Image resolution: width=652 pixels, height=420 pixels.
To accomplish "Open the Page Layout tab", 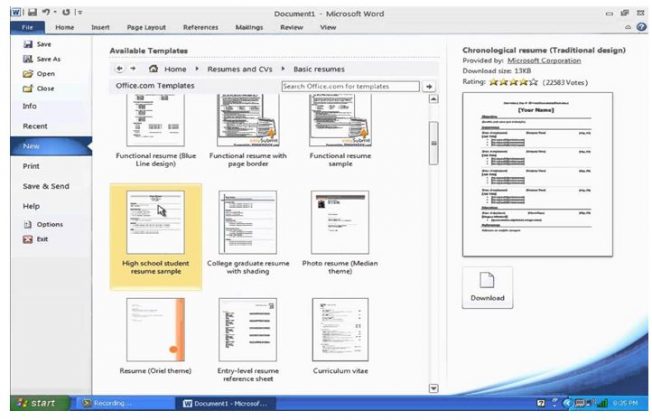I will [146, 27].
